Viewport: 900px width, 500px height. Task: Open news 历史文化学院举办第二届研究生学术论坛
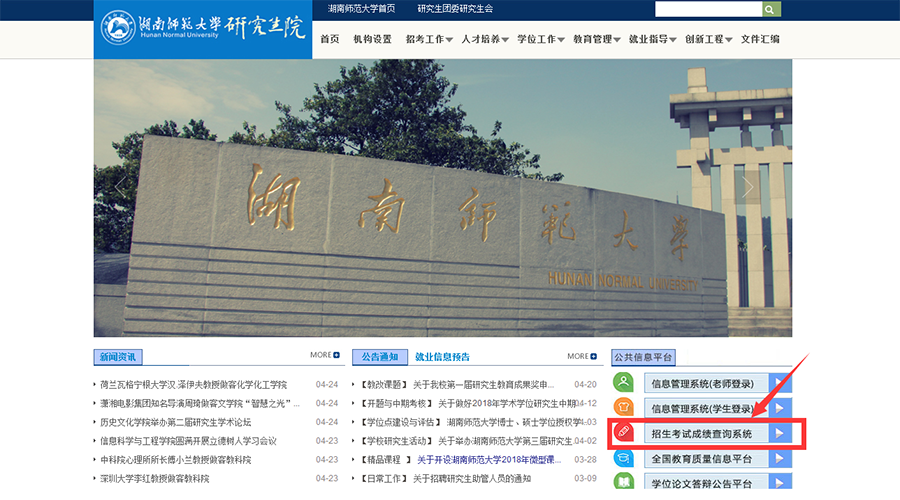pyautogui.click(x=176, y=423)
